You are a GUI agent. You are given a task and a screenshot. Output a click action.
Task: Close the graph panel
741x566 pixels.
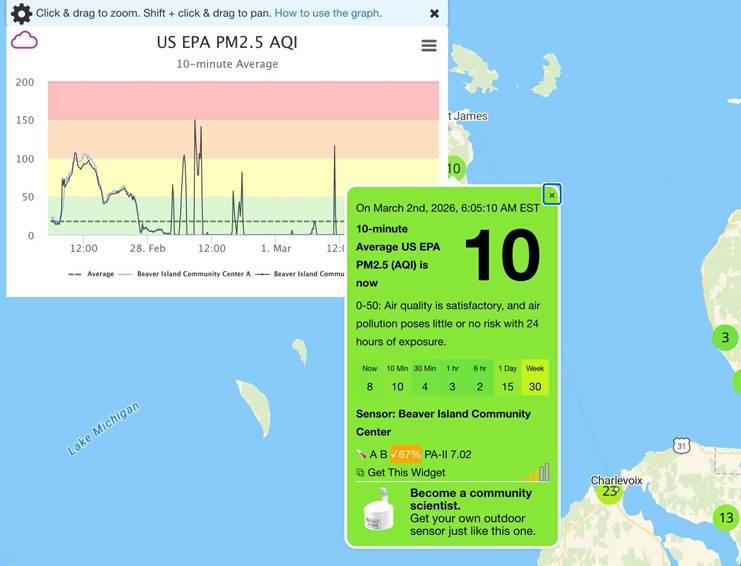click(x=434, y=13)
